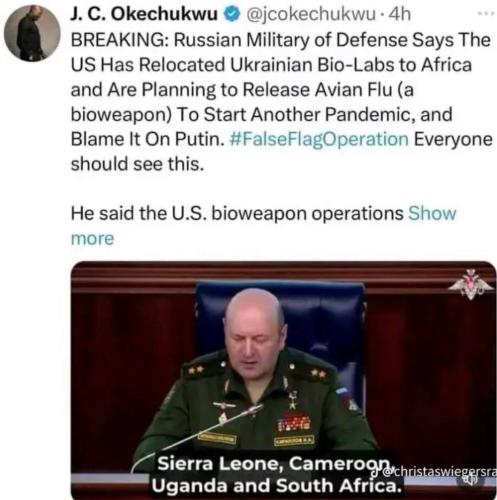Click the "Uganda and South Africa" subtitle line
The image size is (497, 500).
pyautogui.click(x=277, y=486)
